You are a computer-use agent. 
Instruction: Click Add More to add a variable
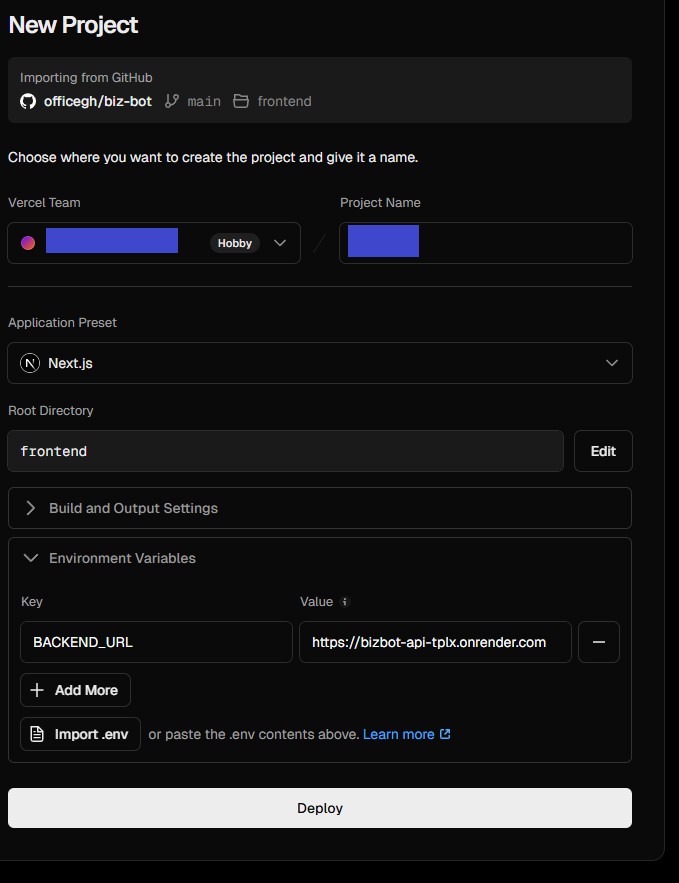[x=75, y=690]
